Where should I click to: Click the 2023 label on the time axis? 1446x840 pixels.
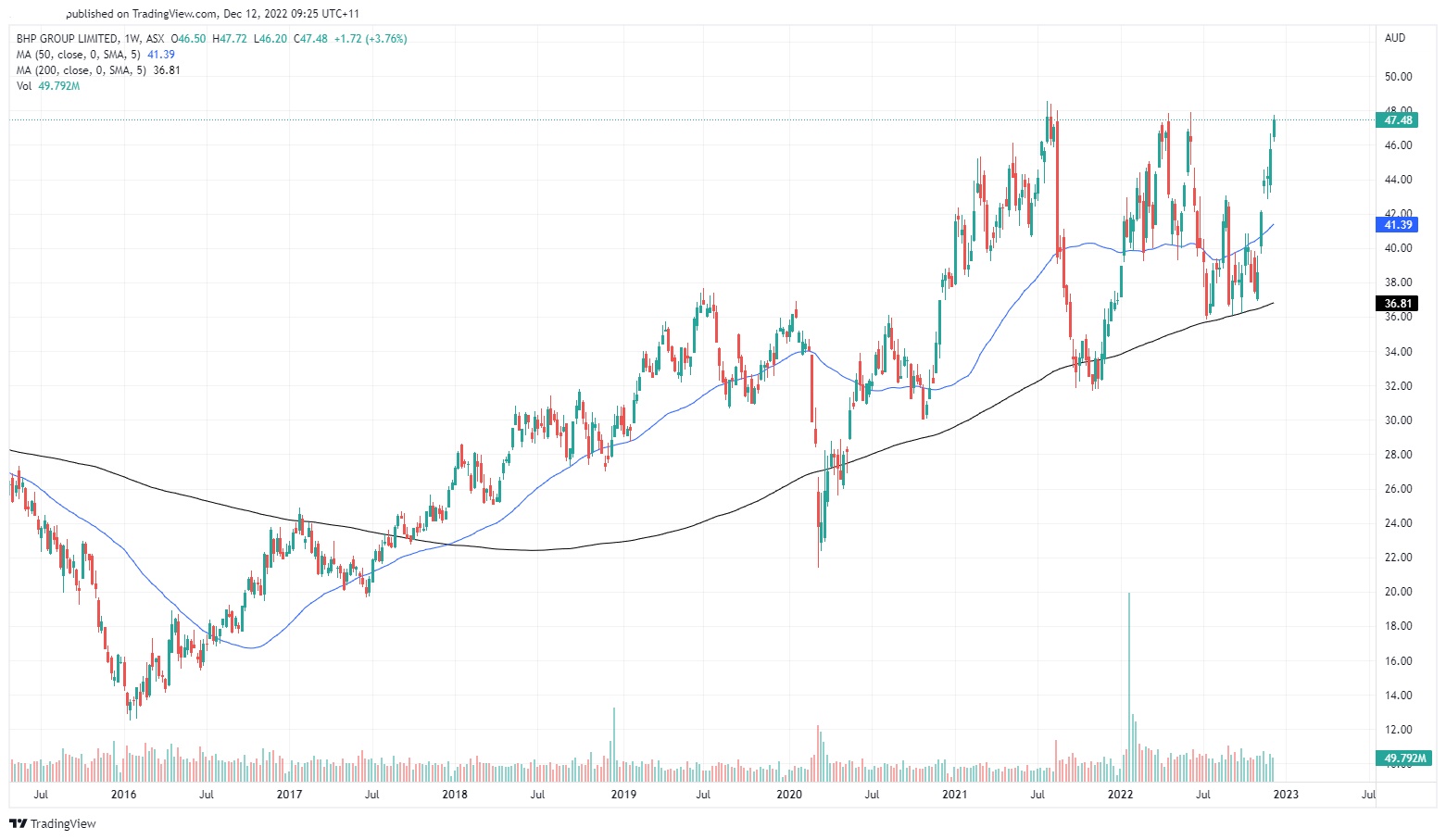(1287, 795)
